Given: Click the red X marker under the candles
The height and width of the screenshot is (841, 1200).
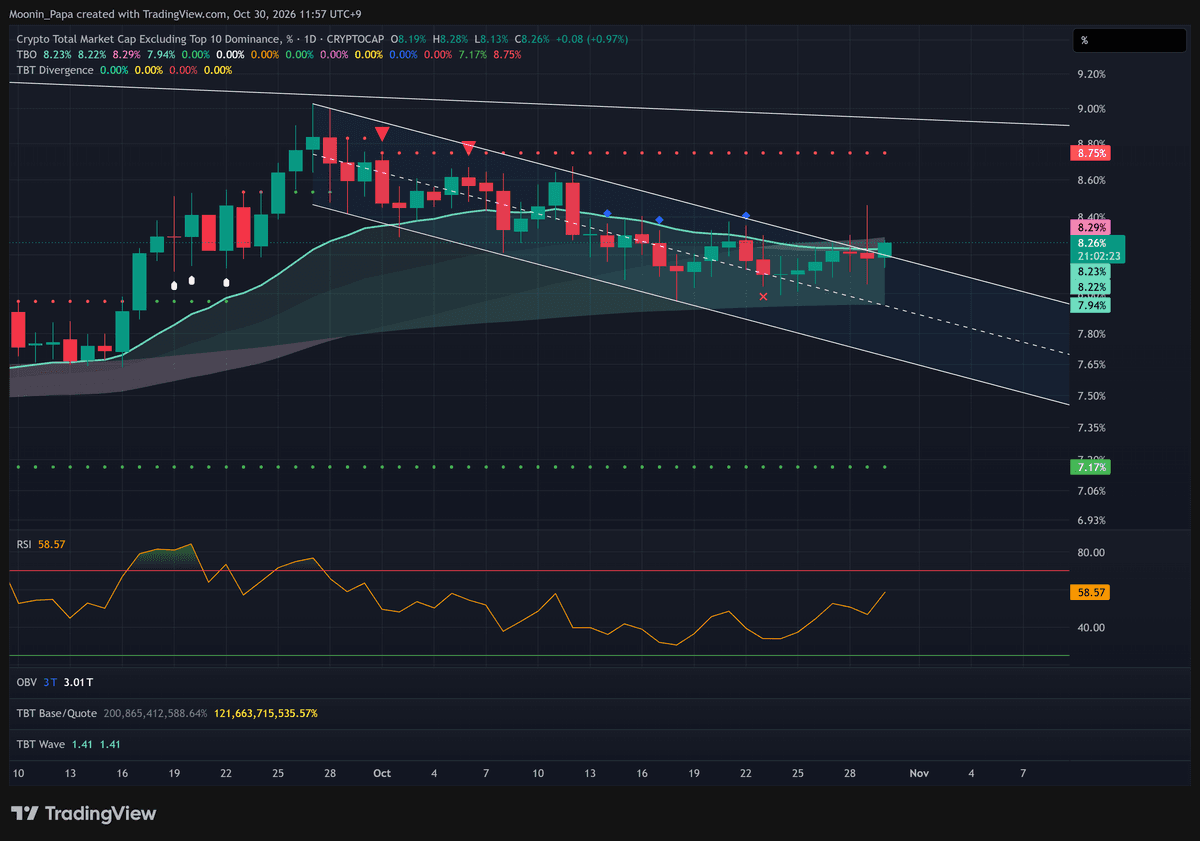Looking at the screenshot, I should (764, 296).
